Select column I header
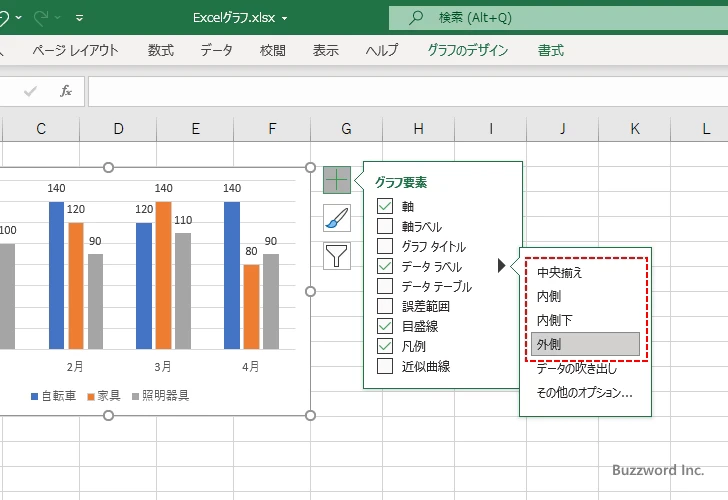Screen dimensions: 728x500 491,129
